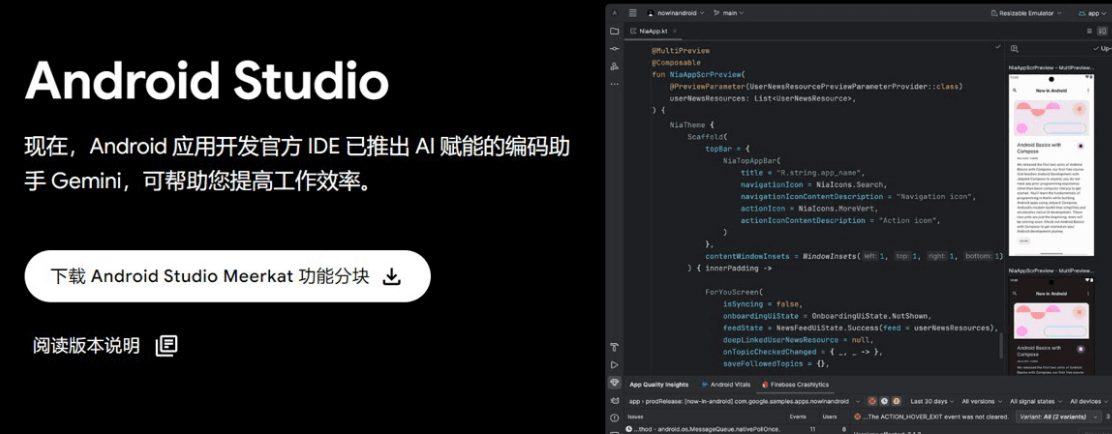This screenshot has width=1112, height=434.
Task: Click the Events column header
Action: click(799, 417)
